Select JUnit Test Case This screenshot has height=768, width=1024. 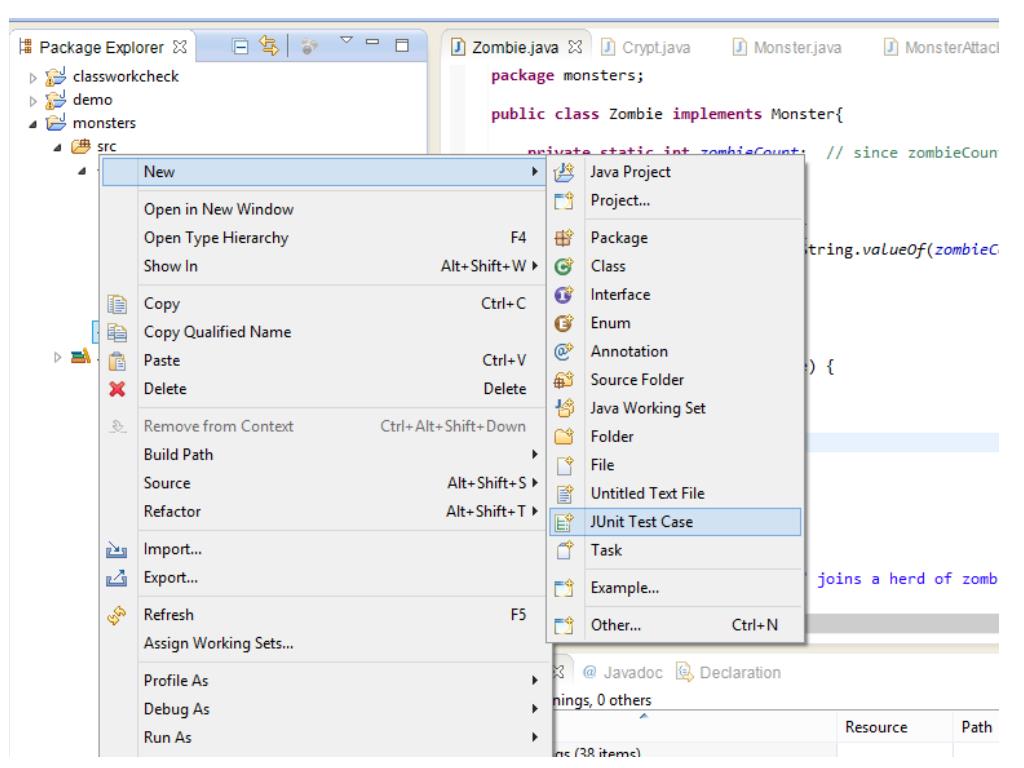tap(675, 522)
